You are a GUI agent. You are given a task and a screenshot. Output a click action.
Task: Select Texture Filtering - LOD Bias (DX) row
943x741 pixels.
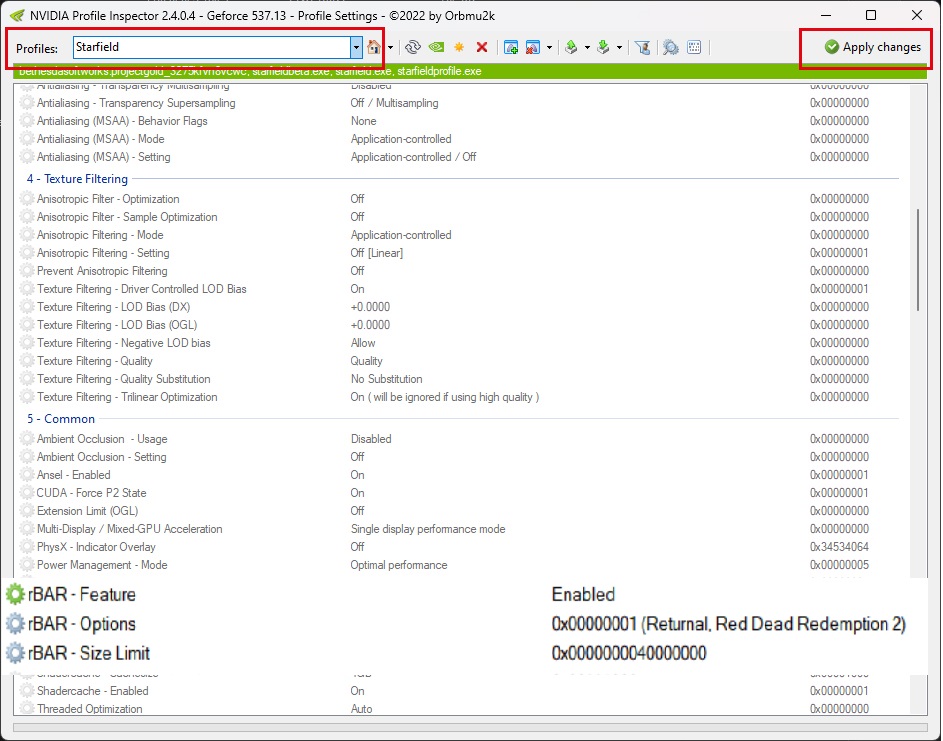[461, 307]
